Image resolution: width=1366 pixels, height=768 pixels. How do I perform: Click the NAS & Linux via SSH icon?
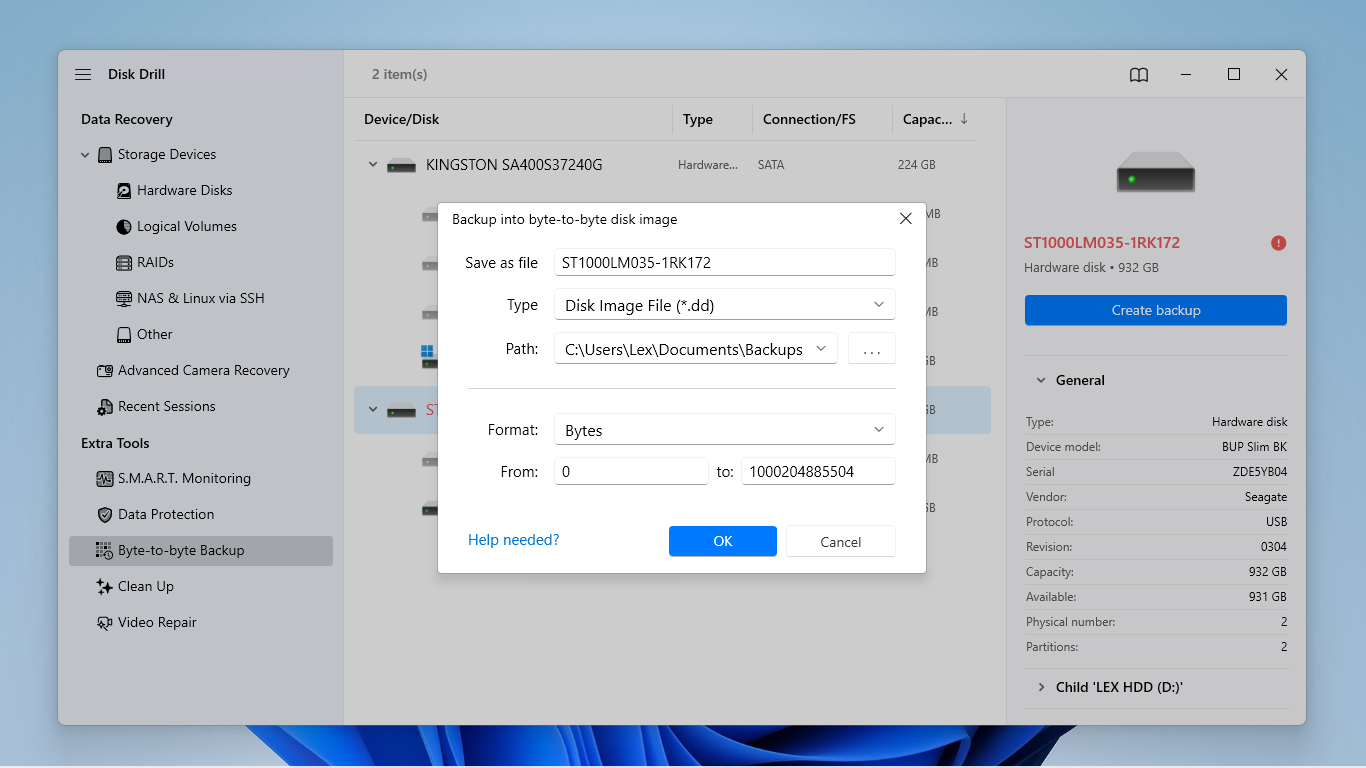click(124, 299)
